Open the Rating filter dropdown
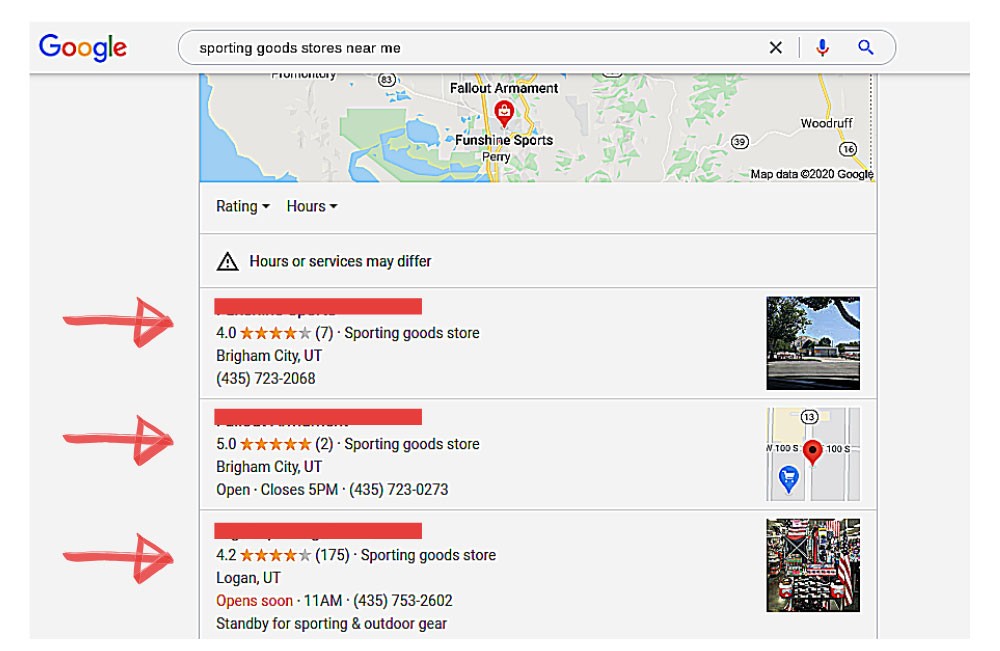This screenshot has width=1000, height=651. (x=243, y=206)
